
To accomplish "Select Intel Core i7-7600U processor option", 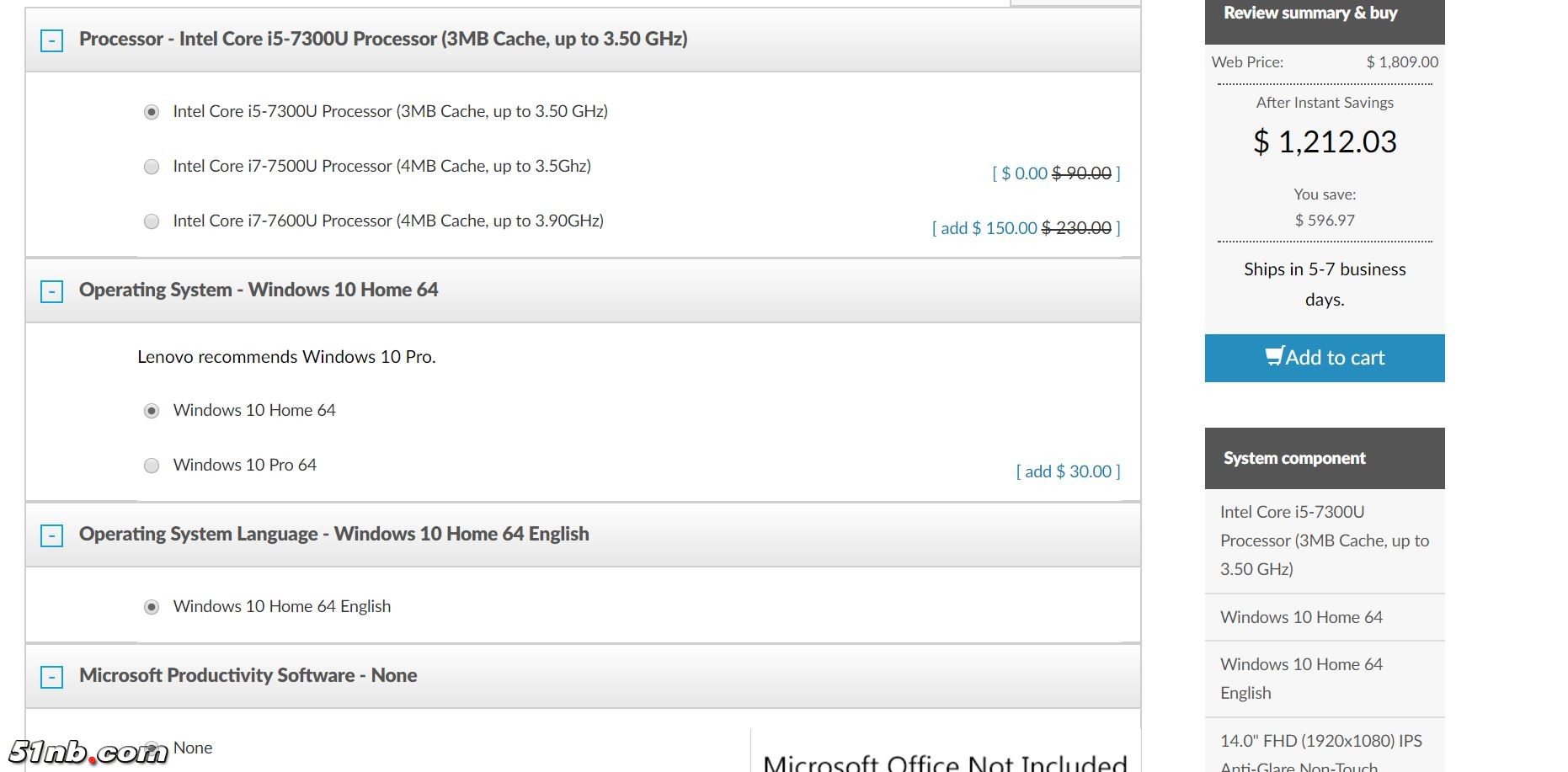I will (152, 221).
